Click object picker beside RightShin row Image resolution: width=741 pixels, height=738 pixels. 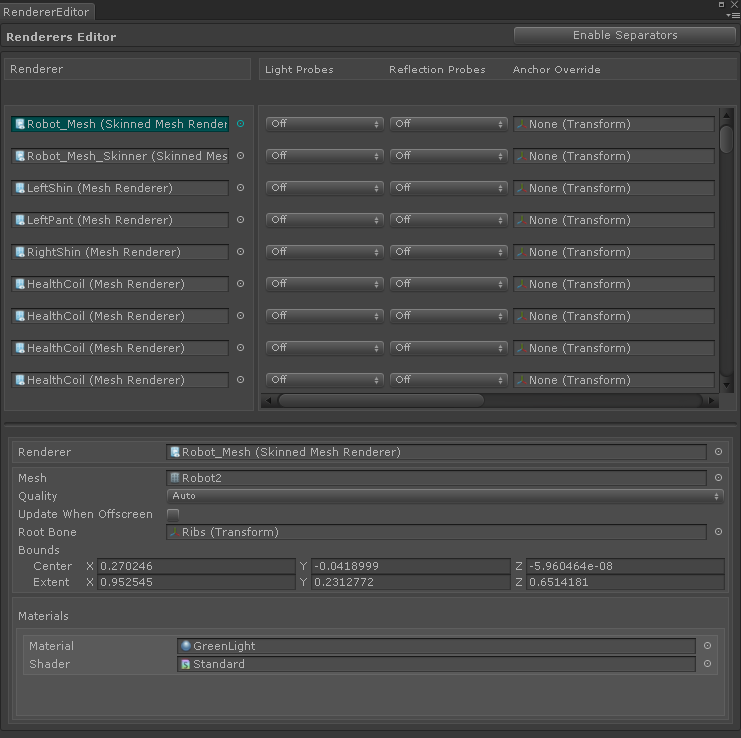pos(240,252)
